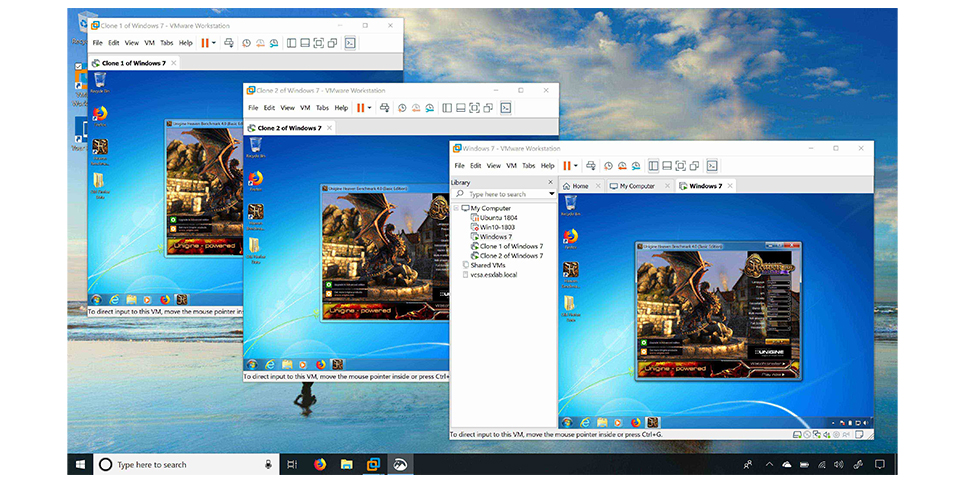Image resolution: width=965 pixels, height=483 pixels.
Task: Click the Library search field
Action: coord(505,194)
